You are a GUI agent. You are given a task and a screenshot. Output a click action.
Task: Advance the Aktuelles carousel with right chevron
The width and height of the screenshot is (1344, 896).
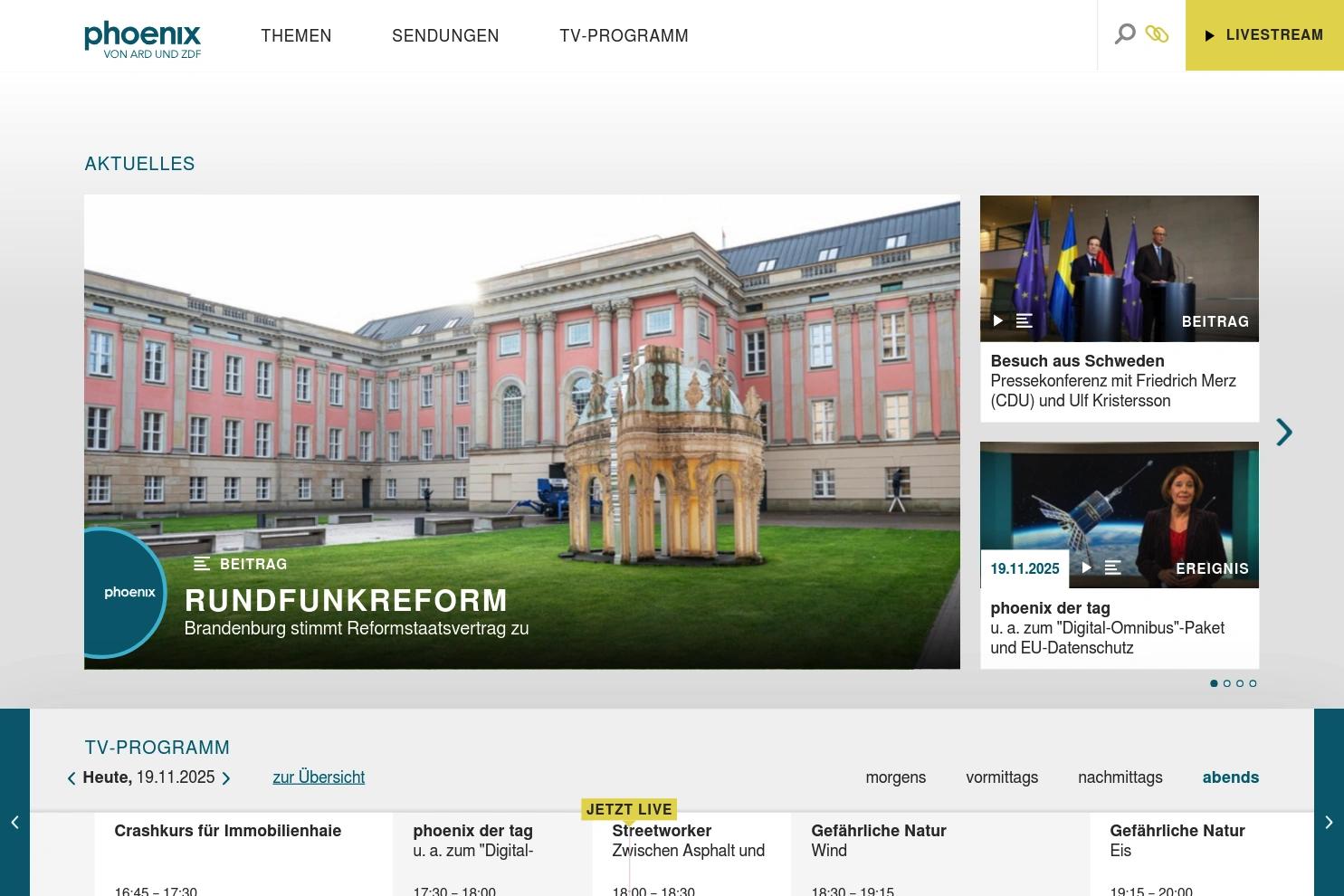[x=1284, y=433]
